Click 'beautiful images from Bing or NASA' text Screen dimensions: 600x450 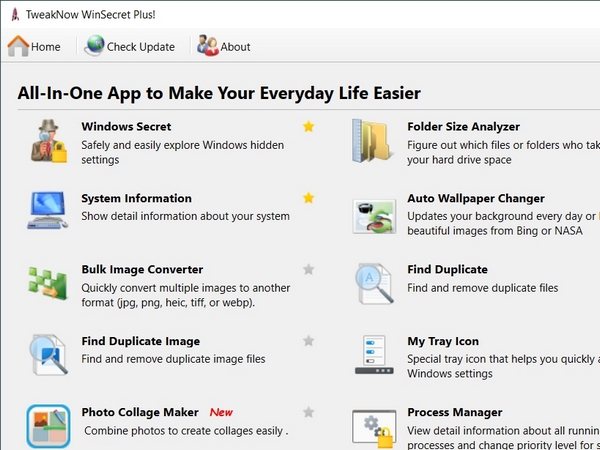coord(495,231)
